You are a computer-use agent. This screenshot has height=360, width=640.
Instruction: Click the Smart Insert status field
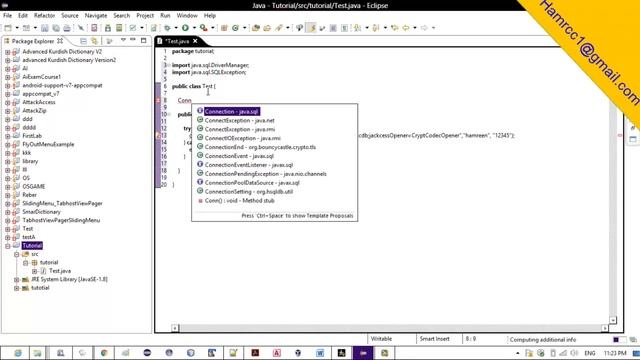pyautogui.click(x=435, y=339)
